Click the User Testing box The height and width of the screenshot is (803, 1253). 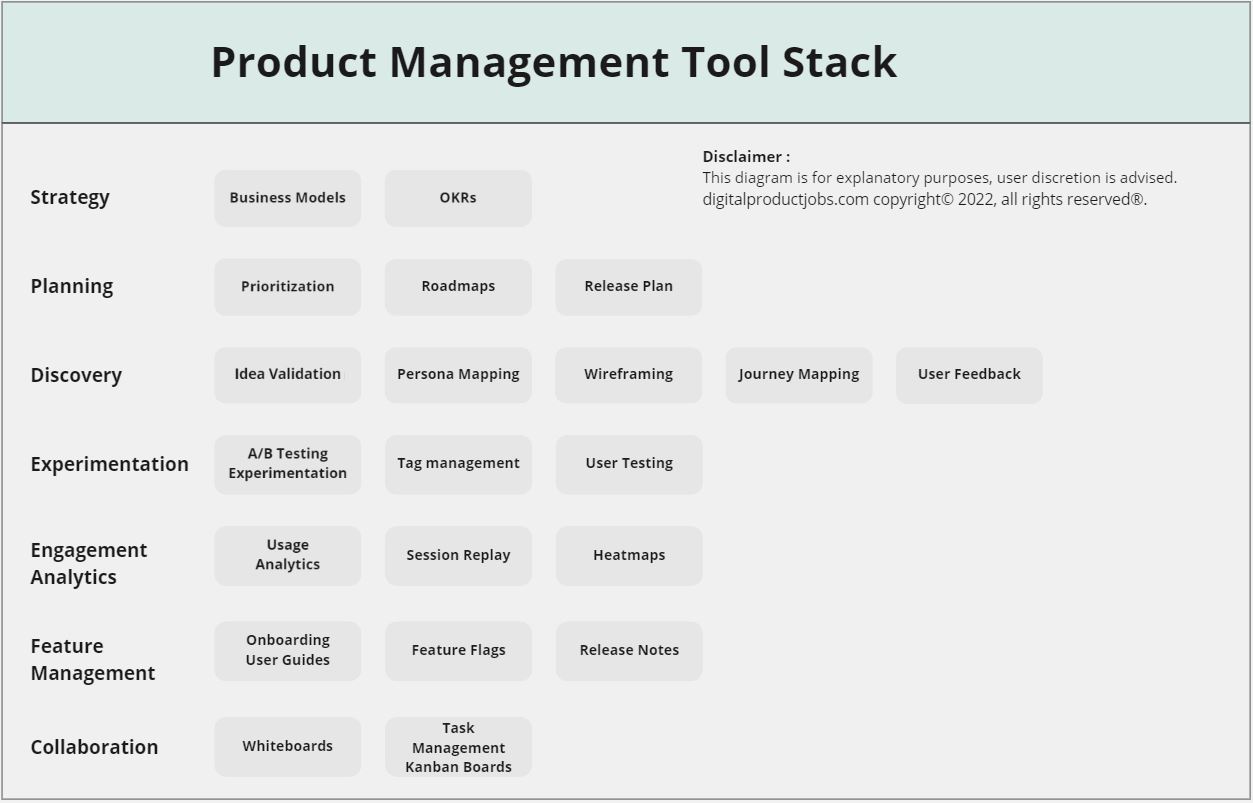629,464
